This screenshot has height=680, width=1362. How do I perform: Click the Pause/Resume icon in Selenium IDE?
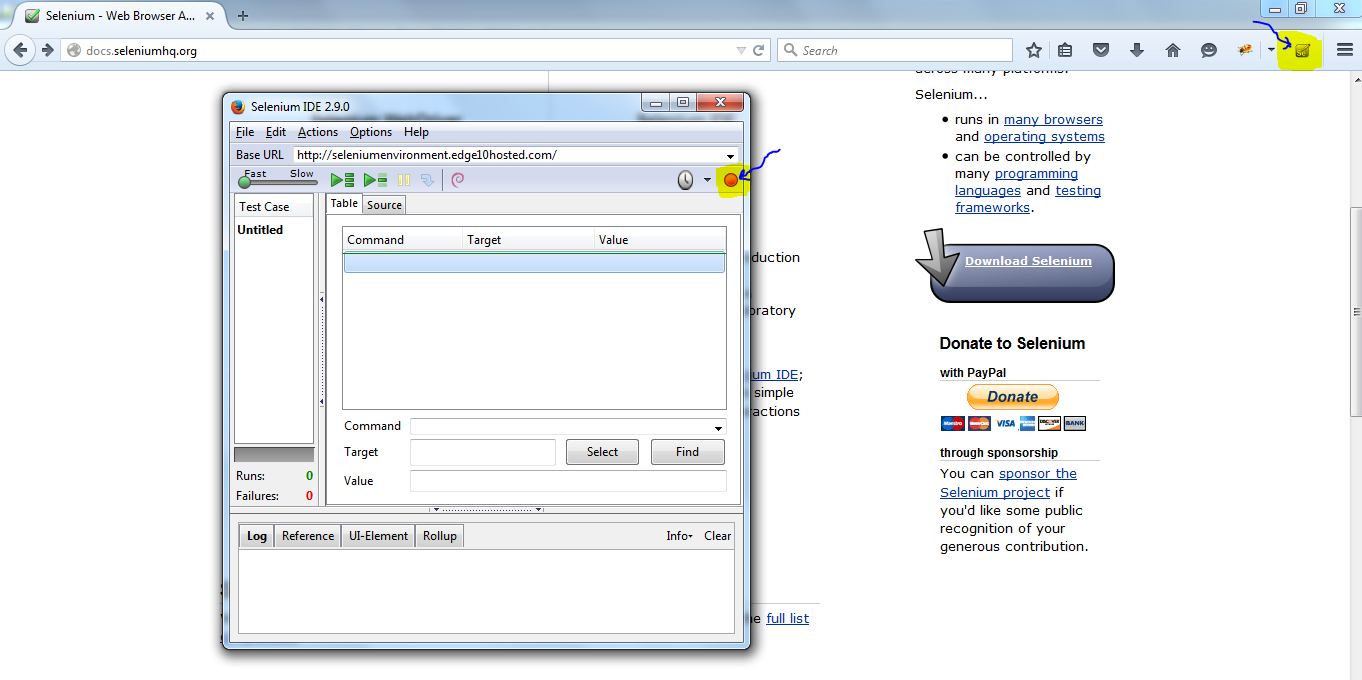[x=404, y=180]
